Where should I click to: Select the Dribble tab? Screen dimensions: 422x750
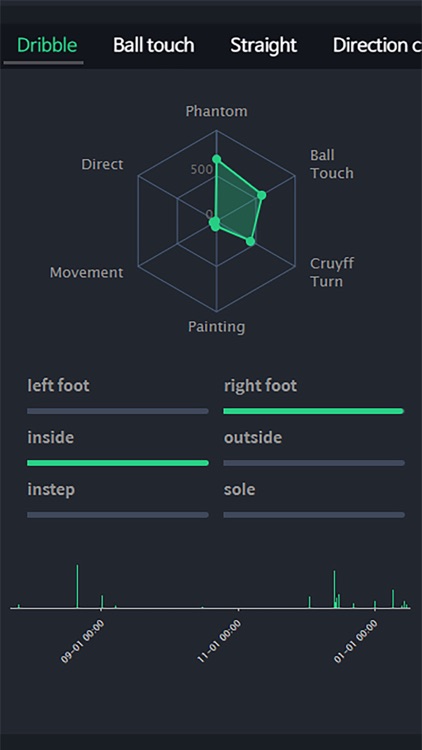coord(46,45)
